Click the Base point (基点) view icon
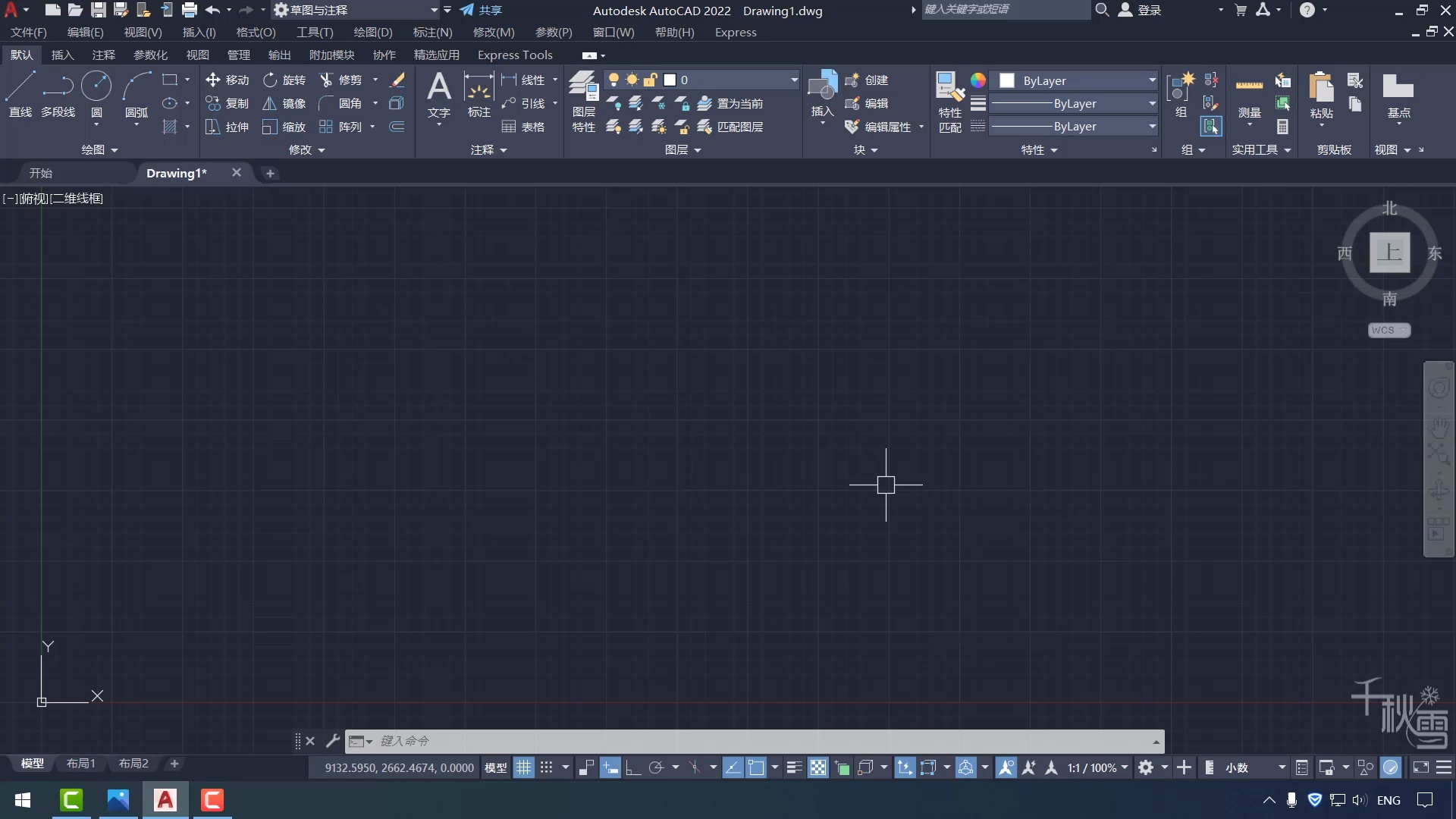The image size is (1456, 819). pos(1398,94)
